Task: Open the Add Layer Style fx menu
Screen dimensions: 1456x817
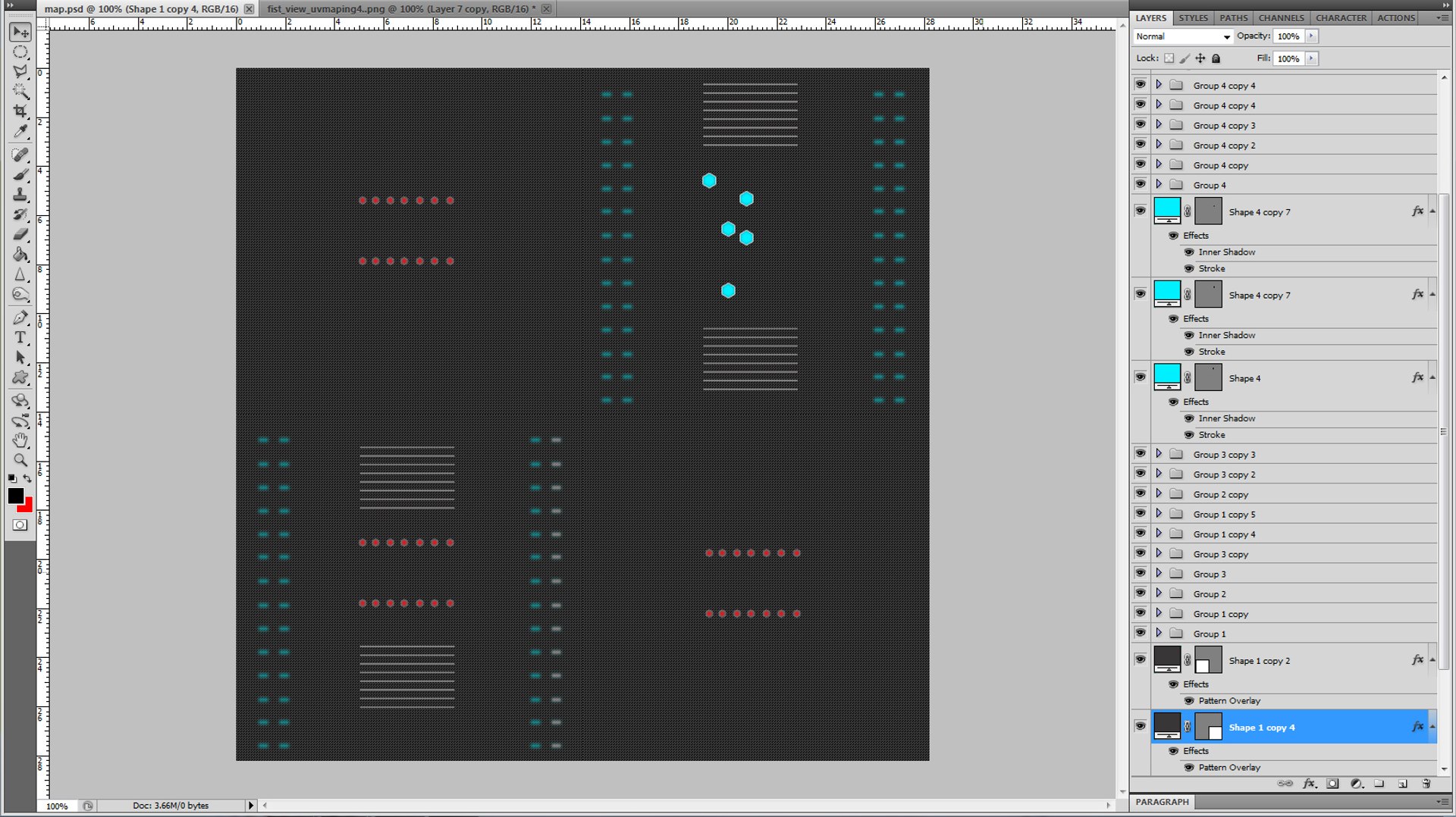Action: [1309, 784]
